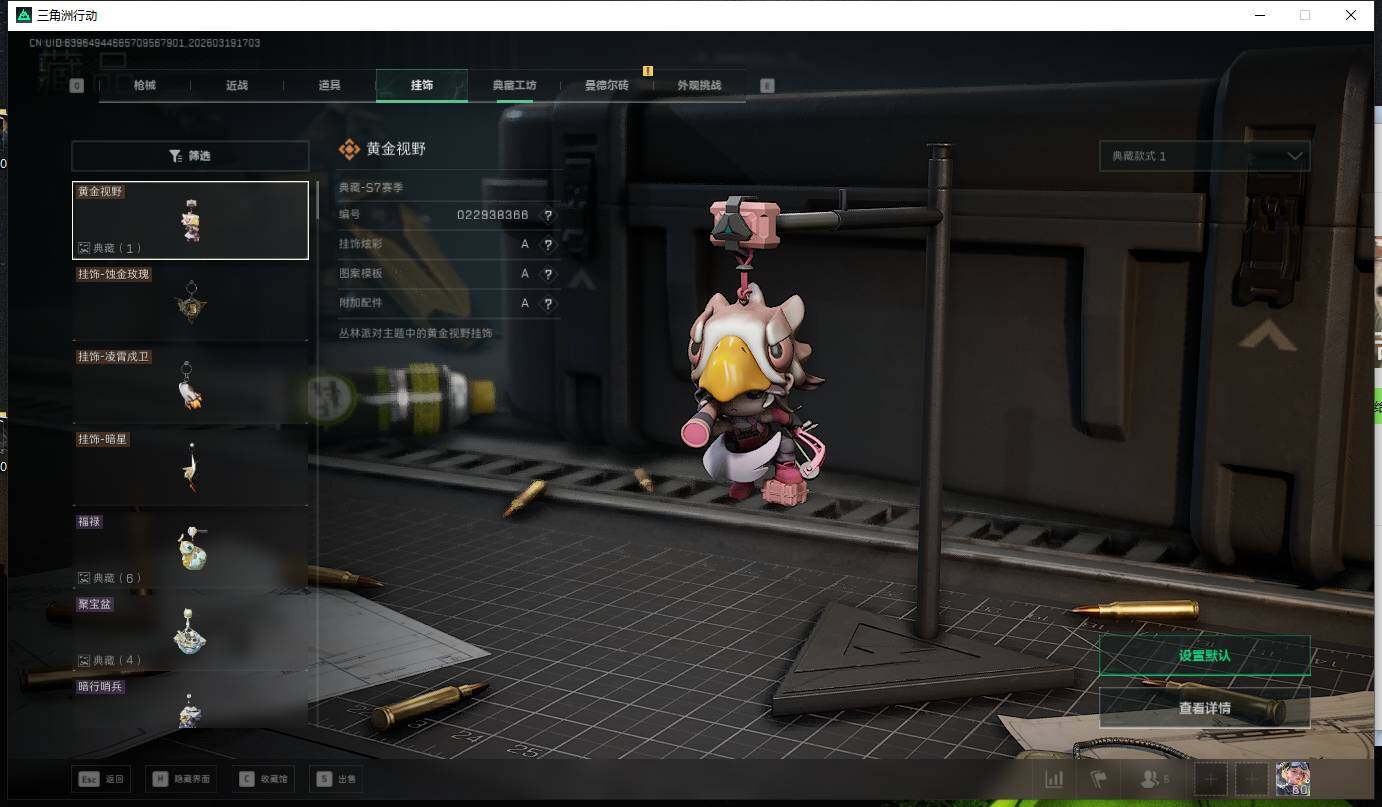The image size is (1382, 807).
Task: Click the E next-tab key icon
Action: point(767,86)
